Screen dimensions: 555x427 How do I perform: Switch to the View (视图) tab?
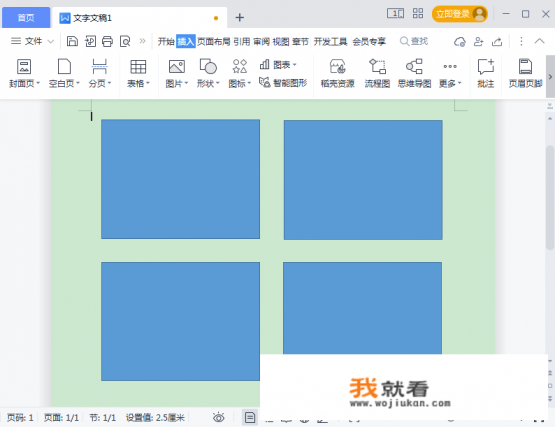pyautogui.click(x=281, y=41)
